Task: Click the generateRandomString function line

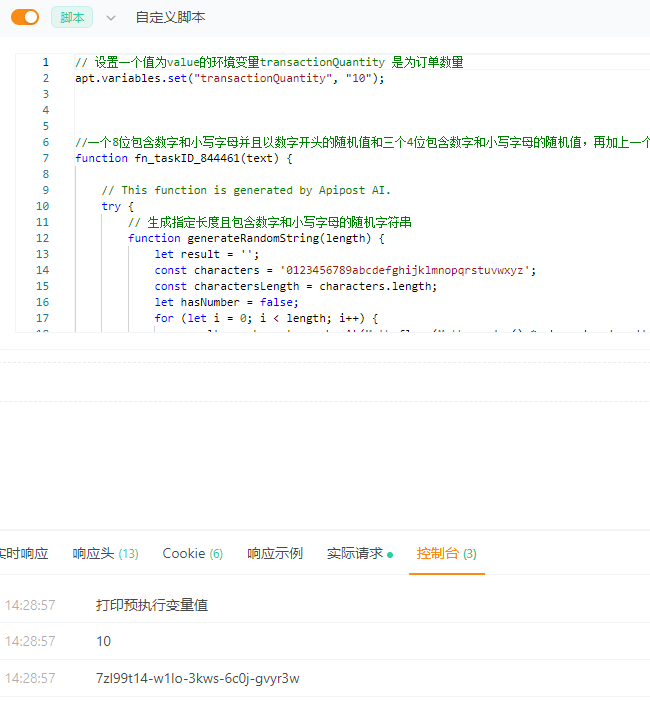Action: [x=256, y=238]
